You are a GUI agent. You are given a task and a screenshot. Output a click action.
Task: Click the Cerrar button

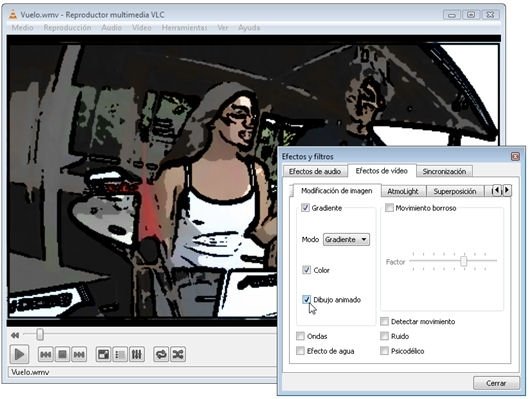[x=496, y=383]
